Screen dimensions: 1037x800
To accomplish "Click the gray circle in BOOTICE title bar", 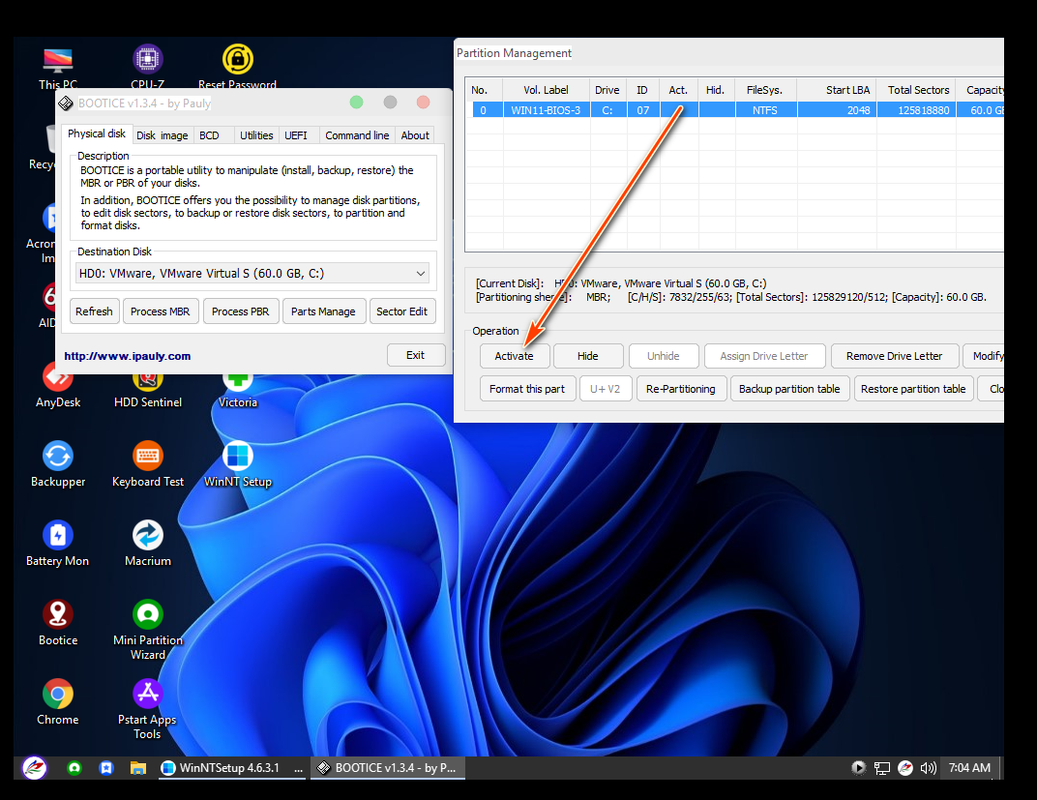I will coord(390,102).
